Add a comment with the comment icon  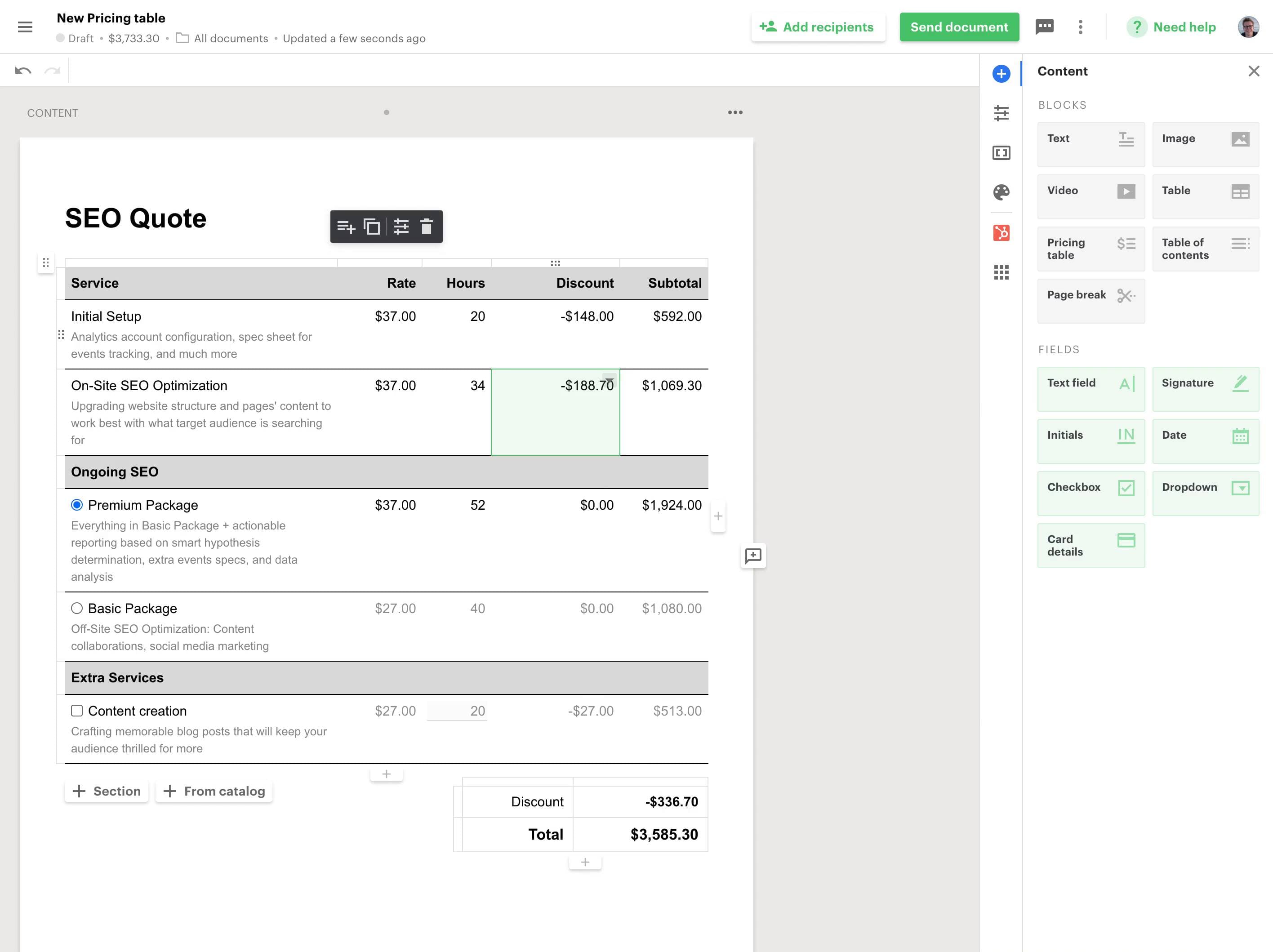pyautogui.click(x=753, y=556)
